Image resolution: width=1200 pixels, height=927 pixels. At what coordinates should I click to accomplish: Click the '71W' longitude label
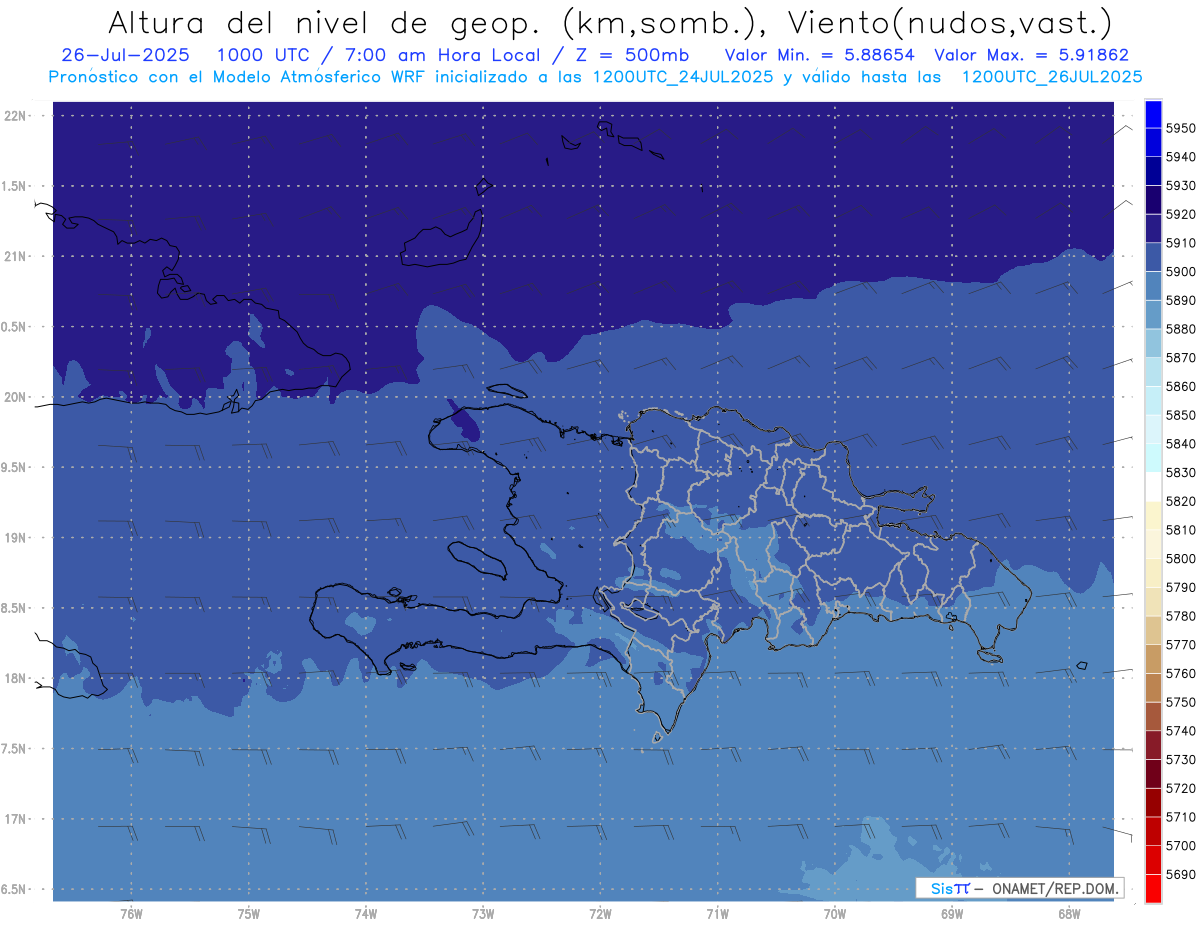[717, 913]
